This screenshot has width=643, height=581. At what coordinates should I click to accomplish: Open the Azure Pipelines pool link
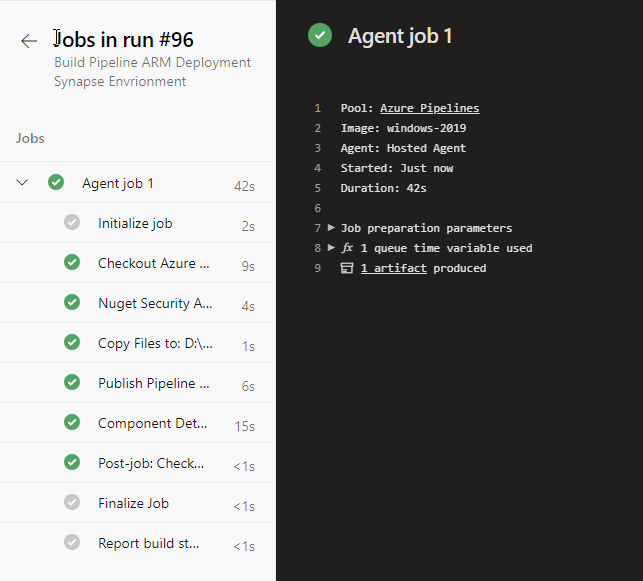[429, 108]
